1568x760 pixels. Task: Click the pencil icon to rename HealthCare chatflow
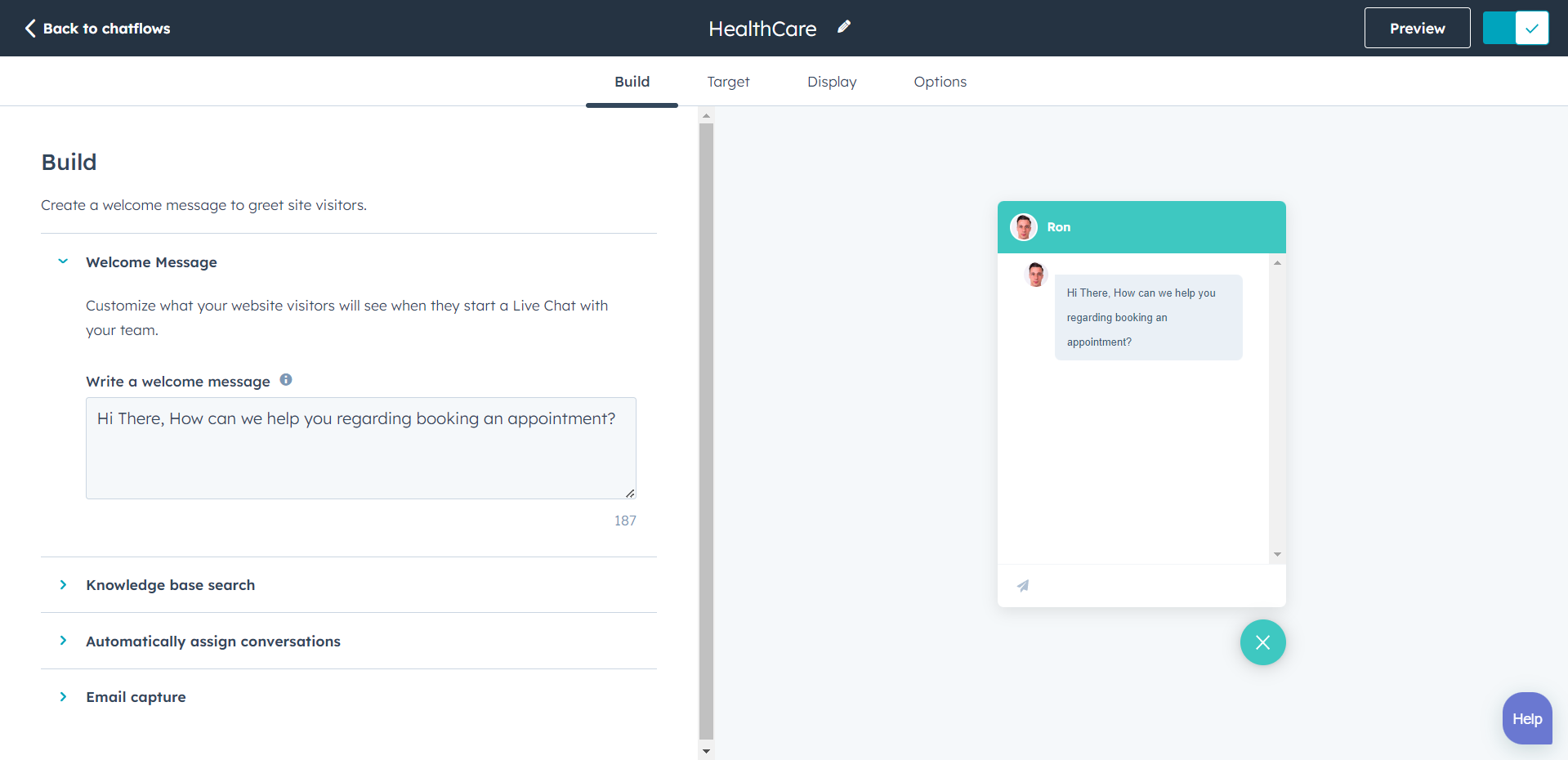point(844,27)
